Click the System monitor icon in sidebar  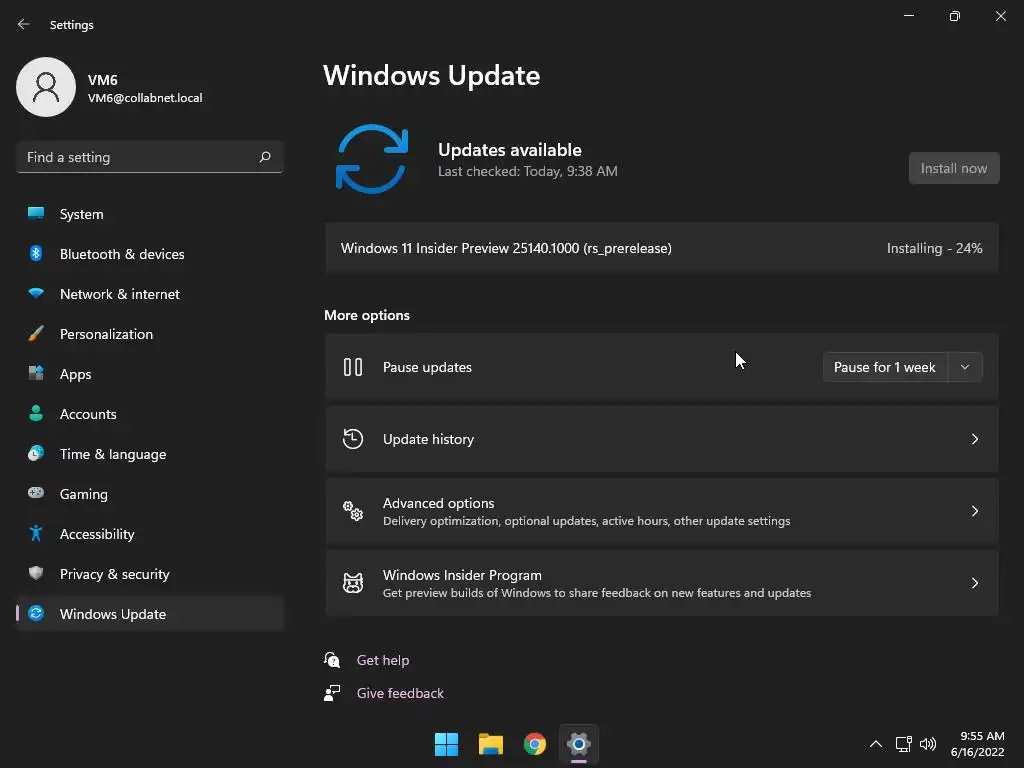36,213
